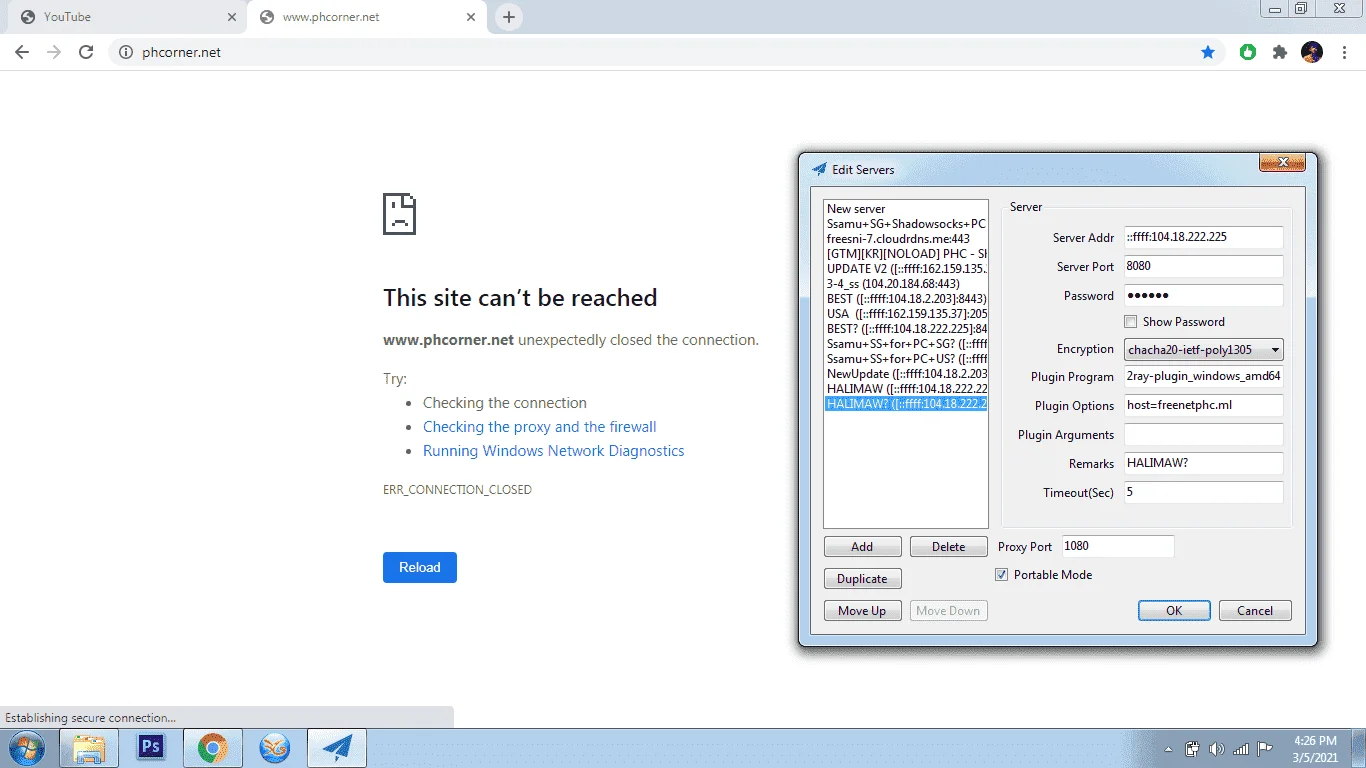Select highlighted 'HALIMAW?' server entry
1366x768 pixels.
point(906,404)
